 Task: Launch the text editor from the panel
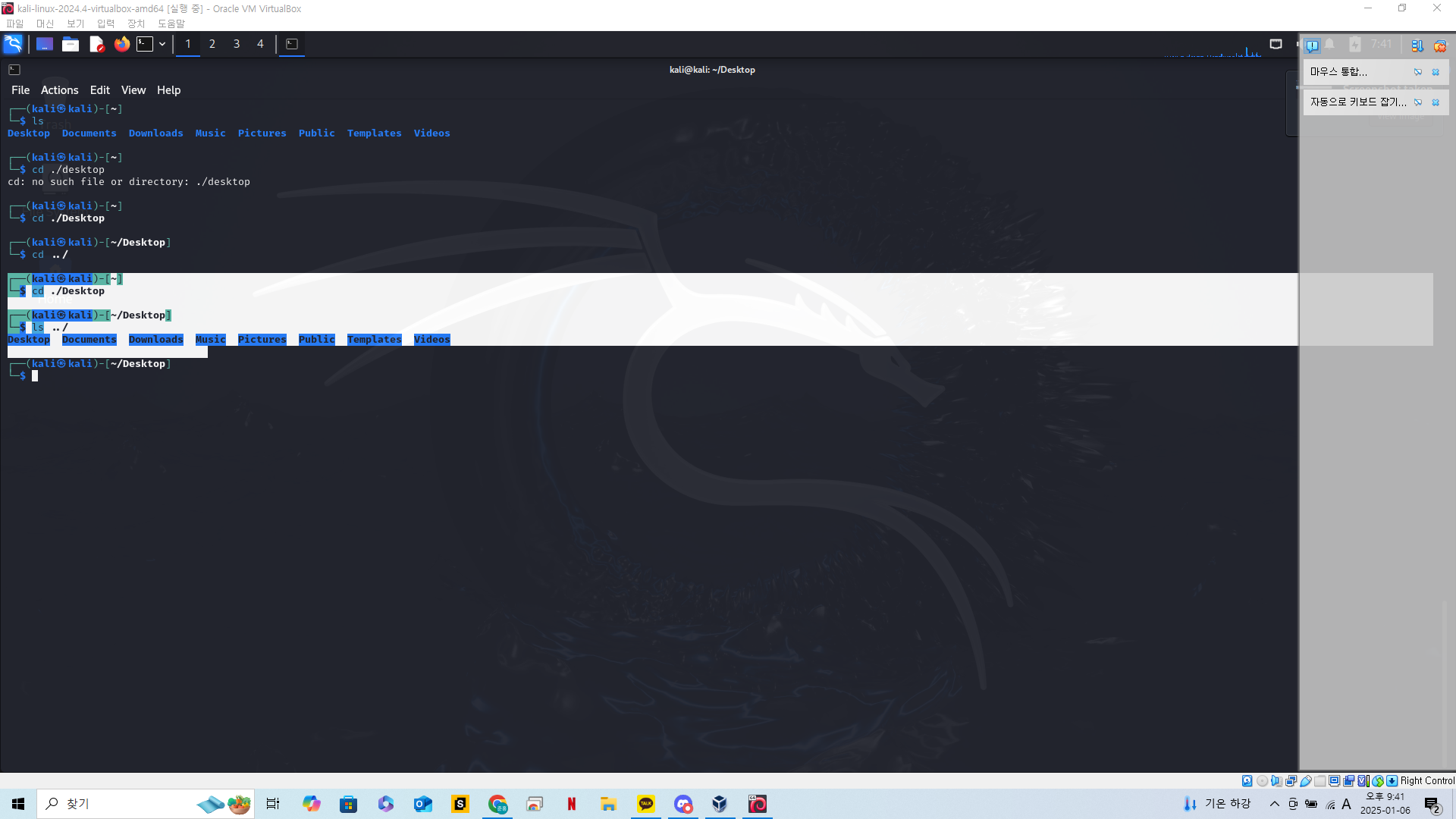tap(96, 44)
